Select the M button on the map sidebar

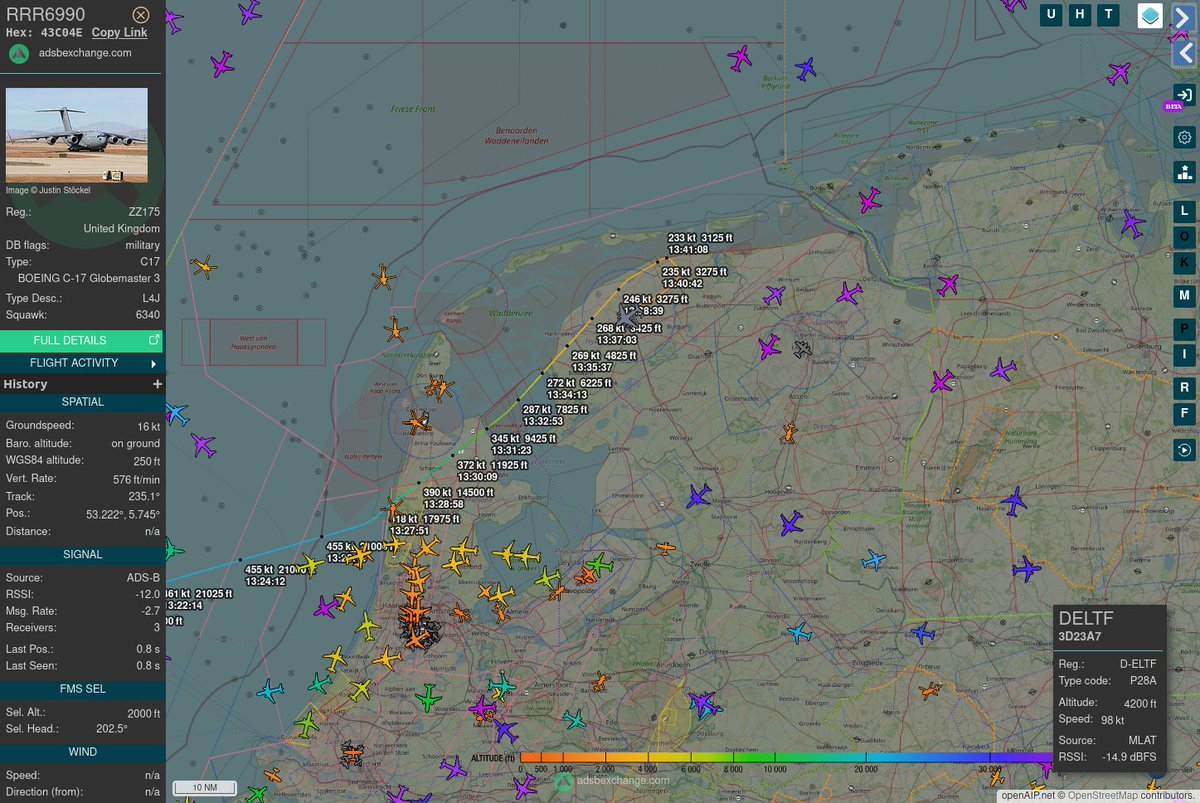(x=1183, y=296)
